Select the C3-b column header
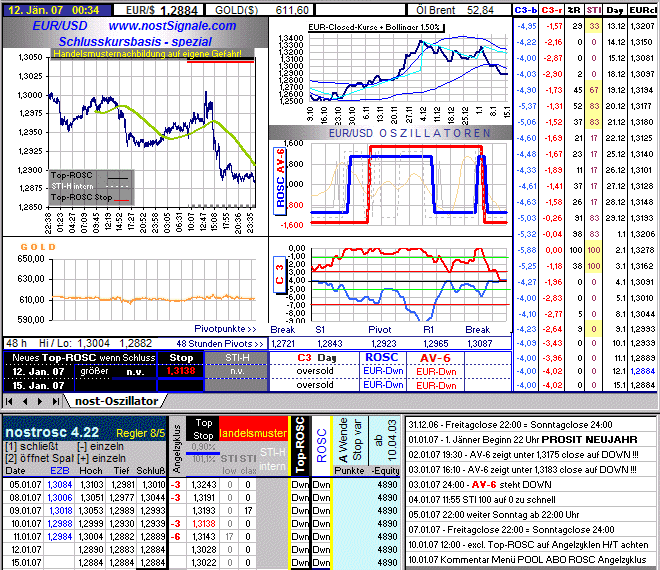The width and height of the screenshot is (660, 570). [x=526, y=10]
